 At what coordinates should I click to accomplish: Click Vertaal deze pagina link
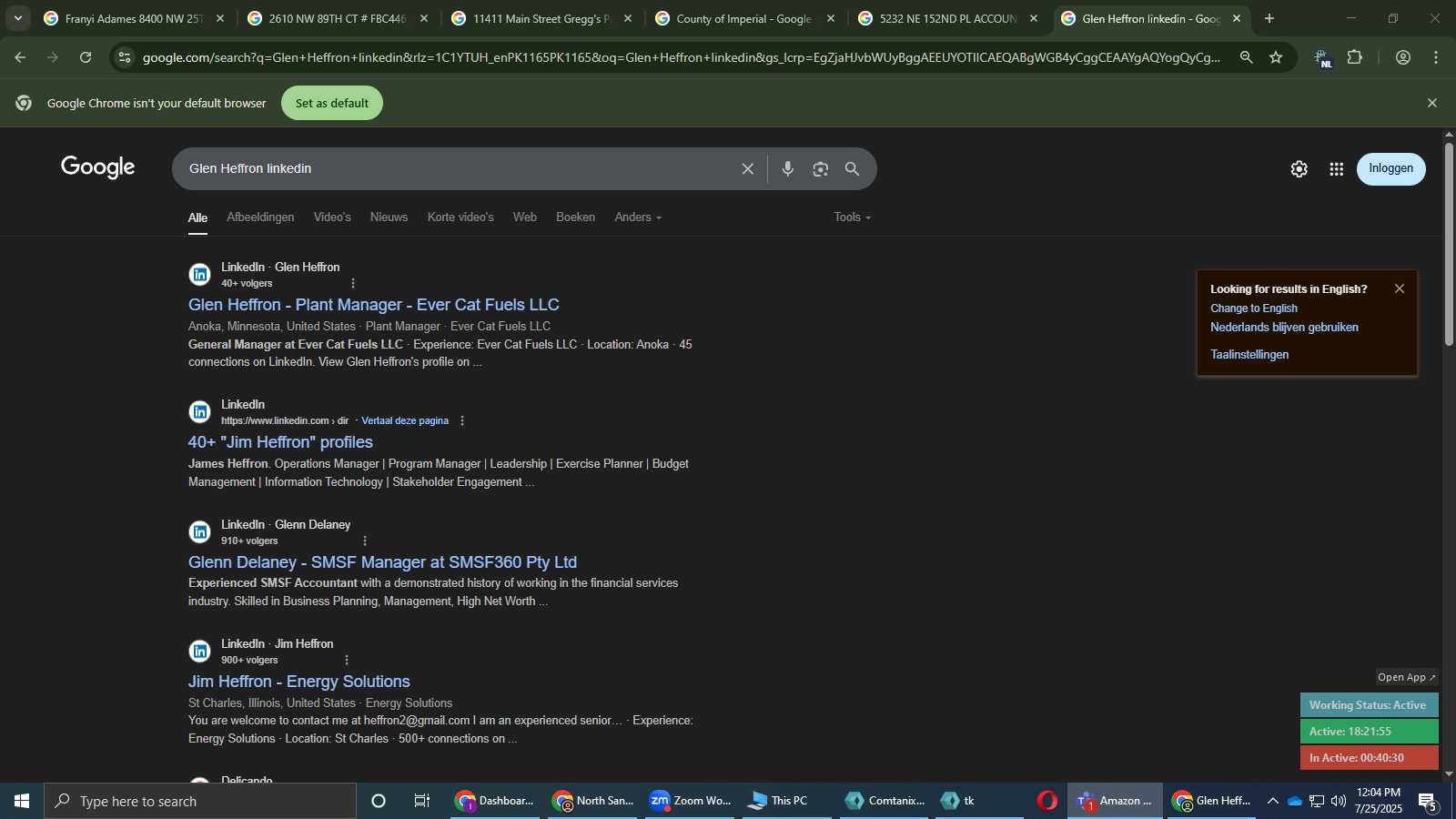(x=405, y=420)
